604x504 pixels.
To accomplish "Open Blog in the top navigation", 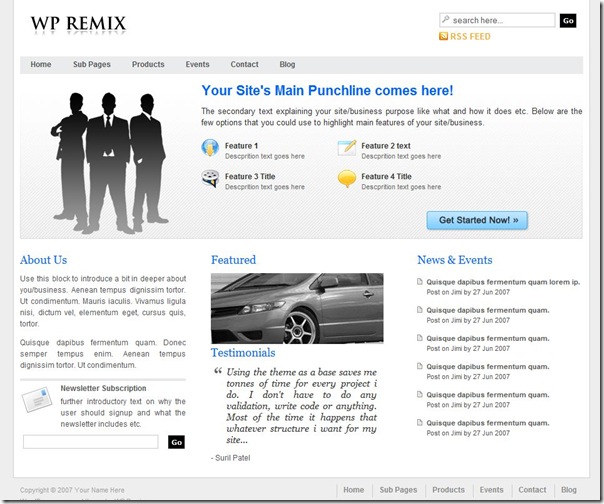I will 287,64.
